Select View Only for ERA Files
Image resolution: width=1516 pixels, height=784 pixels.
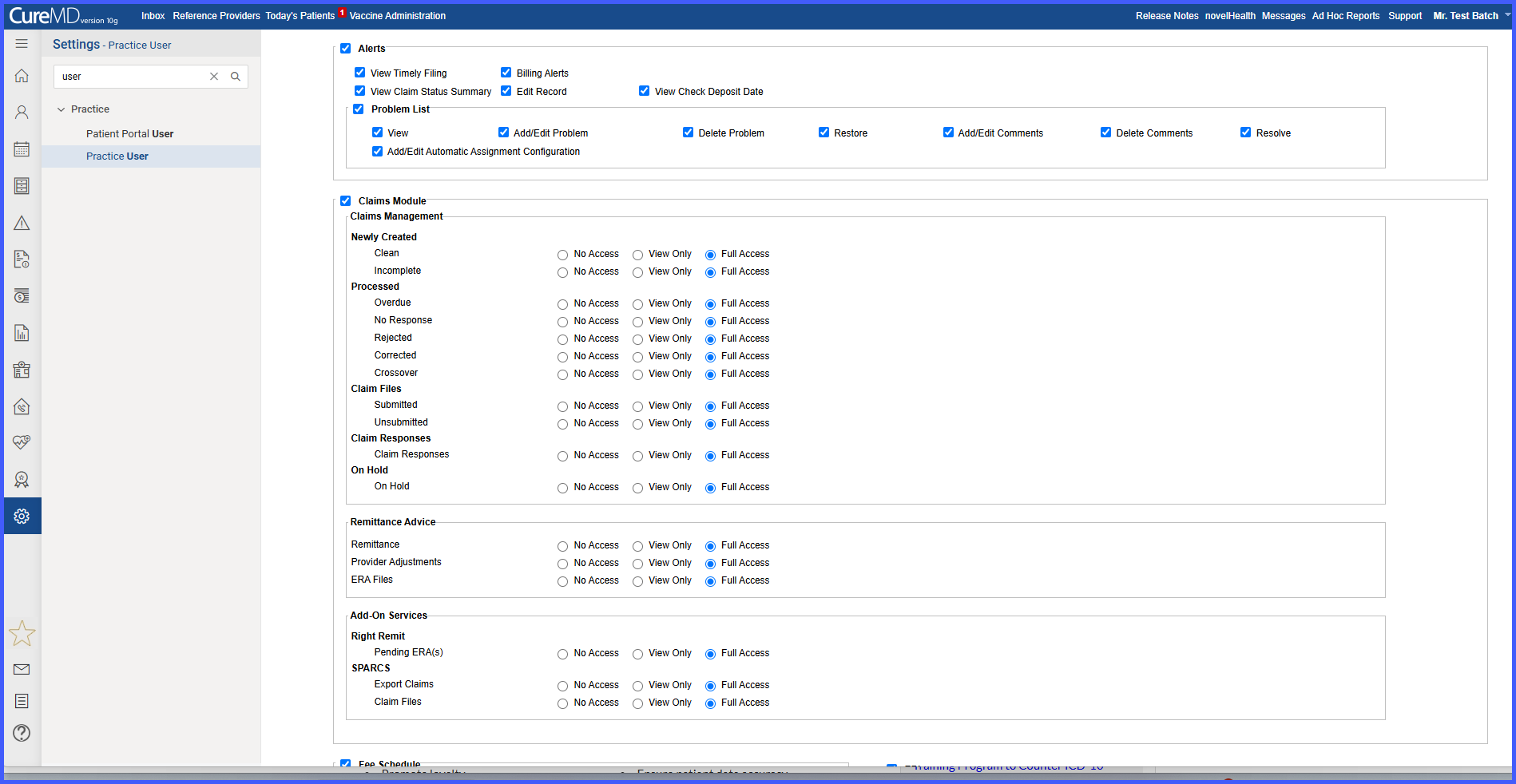click(x=637, y=581)
